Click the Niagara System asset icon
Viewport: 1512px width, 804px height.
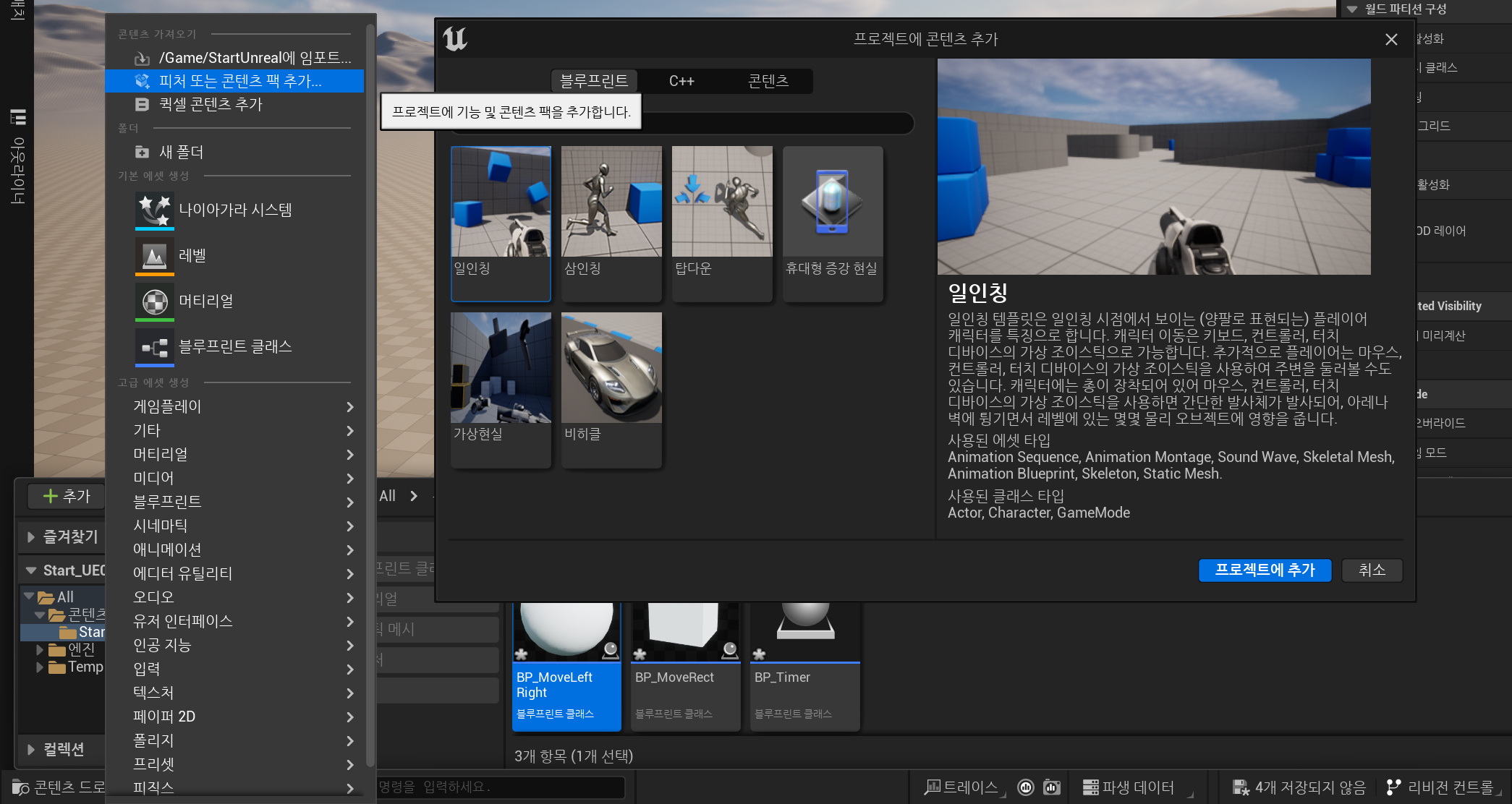[x=154, y=210]
